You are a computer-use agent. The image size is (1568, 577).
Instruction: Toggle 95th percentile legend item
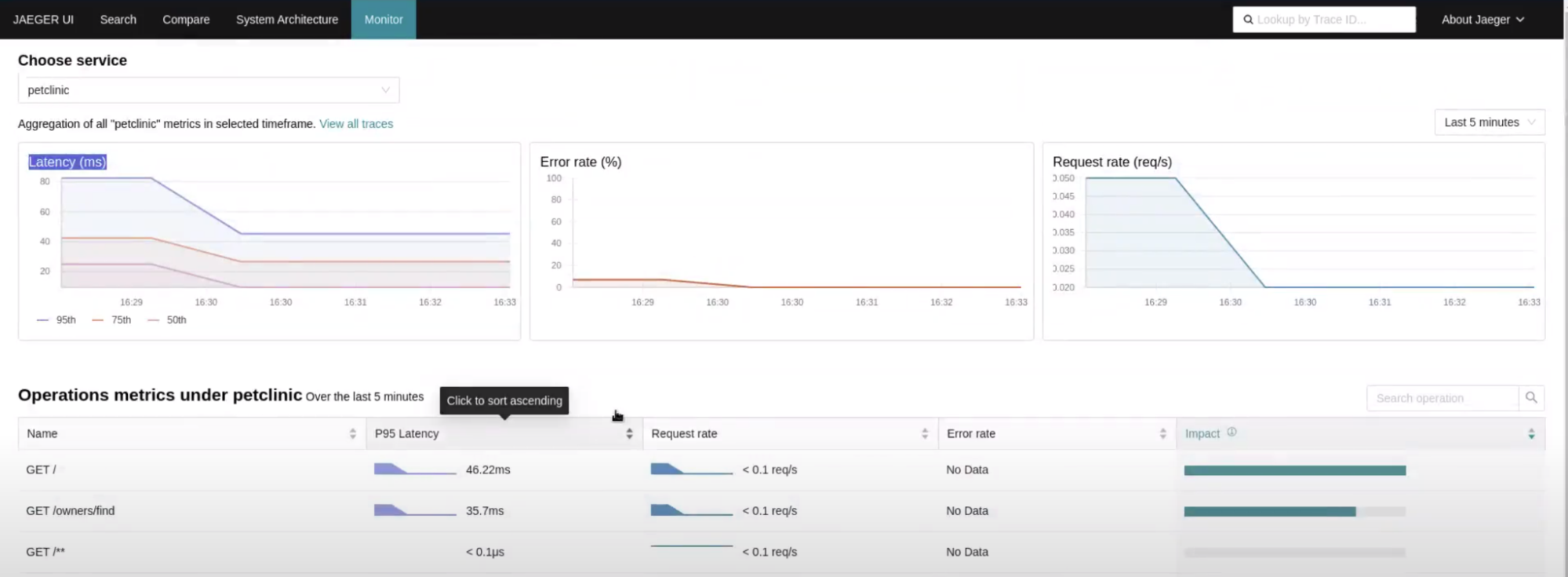57,320
